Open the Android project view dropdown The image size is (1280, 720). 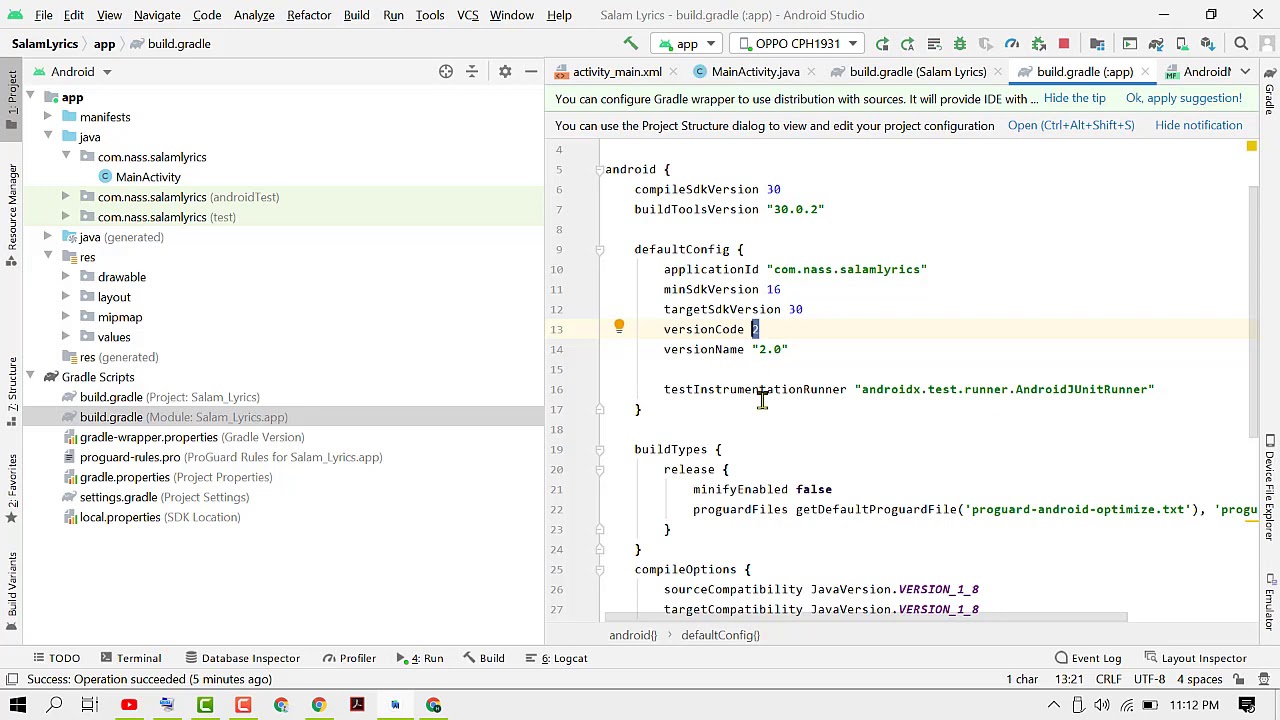click(x=72, y=72)
